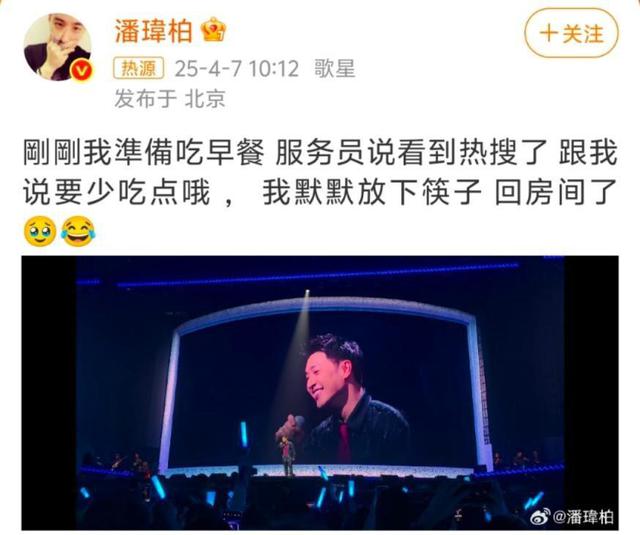Open the 潘瑋柏 username link

click(x=153, y=31)
